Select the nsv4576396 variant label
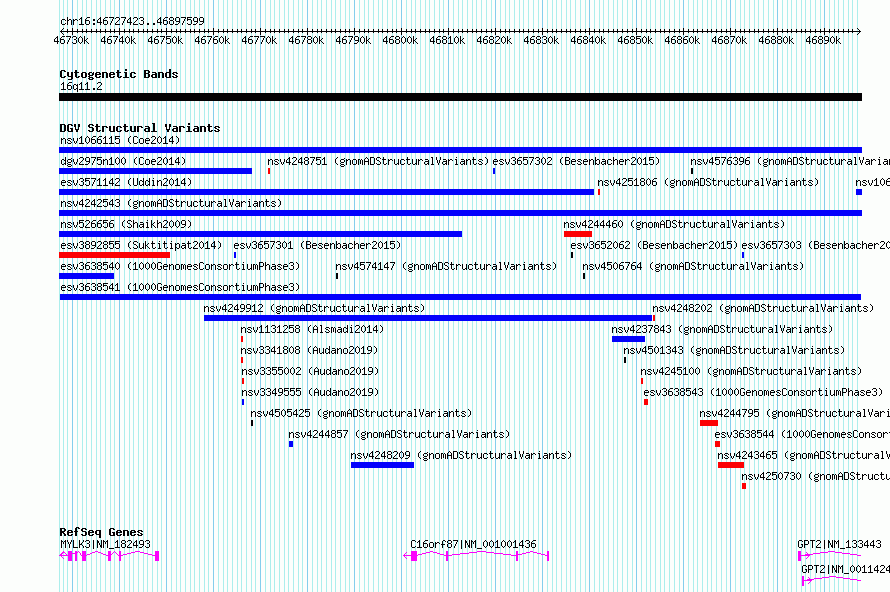Screen dimensions: 890x592 790,161
